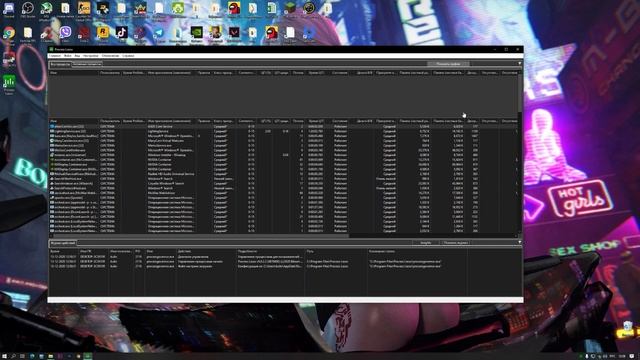This screenshot has height=360, width=640.
Task: Click the Insights button in log panel
Action: click(425, 242)
